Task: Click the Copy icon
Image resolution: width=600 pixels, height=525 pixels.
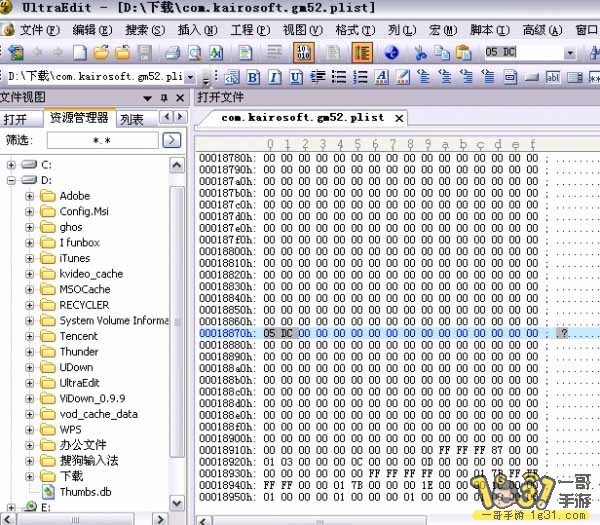Action: pos(442,53)
